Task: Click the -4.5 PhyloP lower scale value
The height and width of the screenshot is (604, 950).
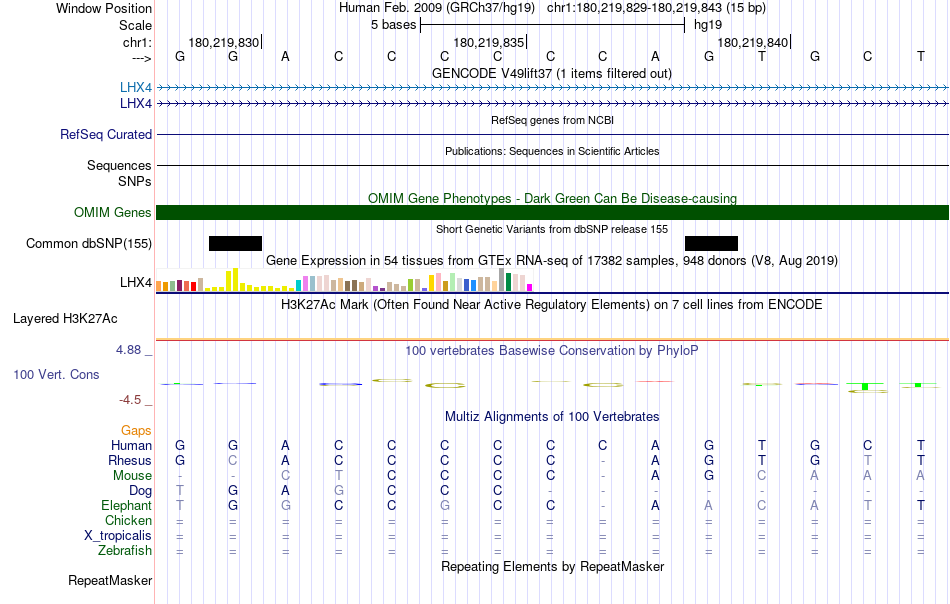Action: click(130, 399)
